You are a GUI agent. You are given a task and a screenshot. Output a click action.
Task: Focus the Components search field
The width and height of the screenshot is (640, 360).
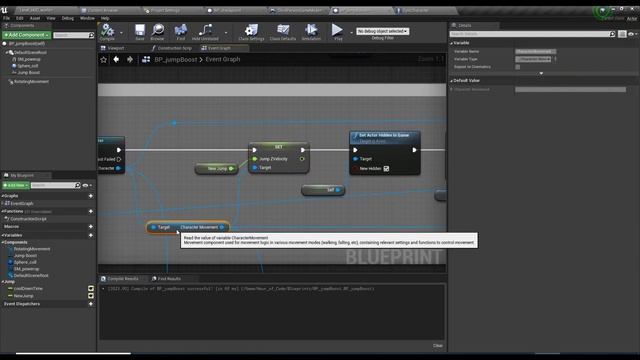(71, 36)
